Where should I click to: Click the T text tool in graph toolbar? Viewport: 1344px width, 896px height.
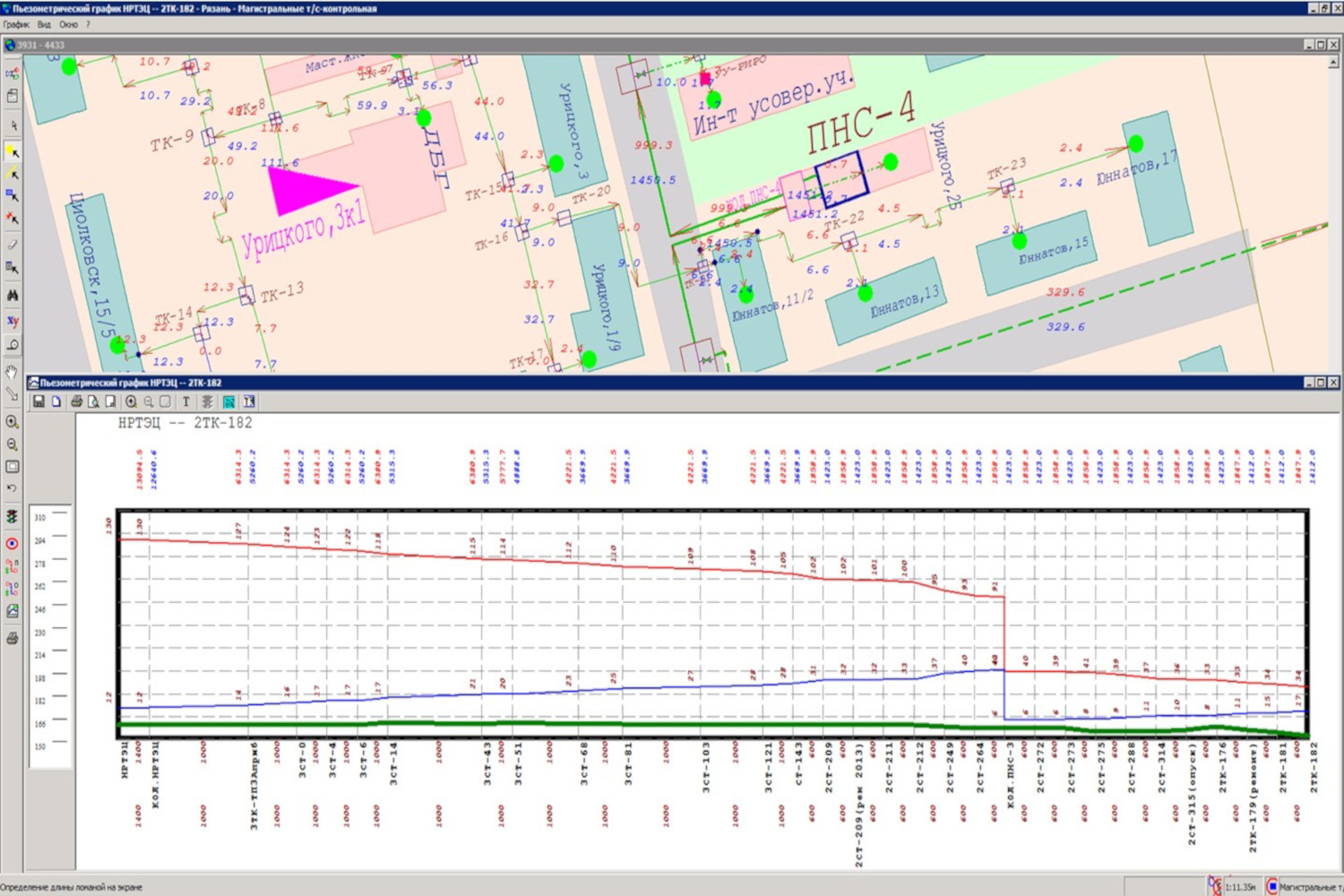click(x=186, y=401)
